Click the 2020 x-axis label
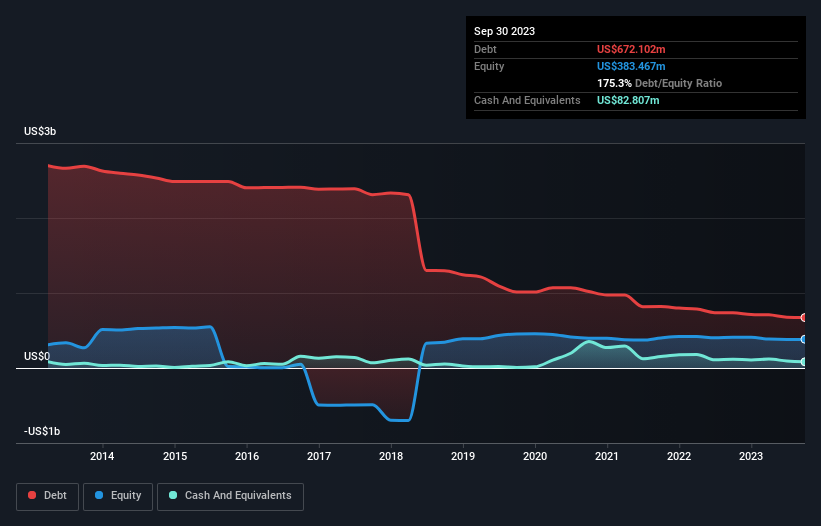821x526 pixels. coord(535,456)
